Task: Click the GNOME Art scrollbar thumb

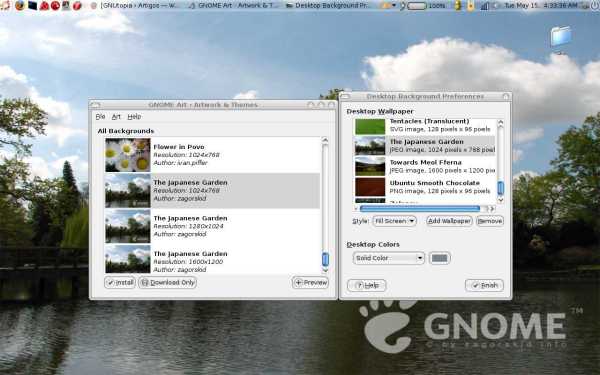Action: 325,259
